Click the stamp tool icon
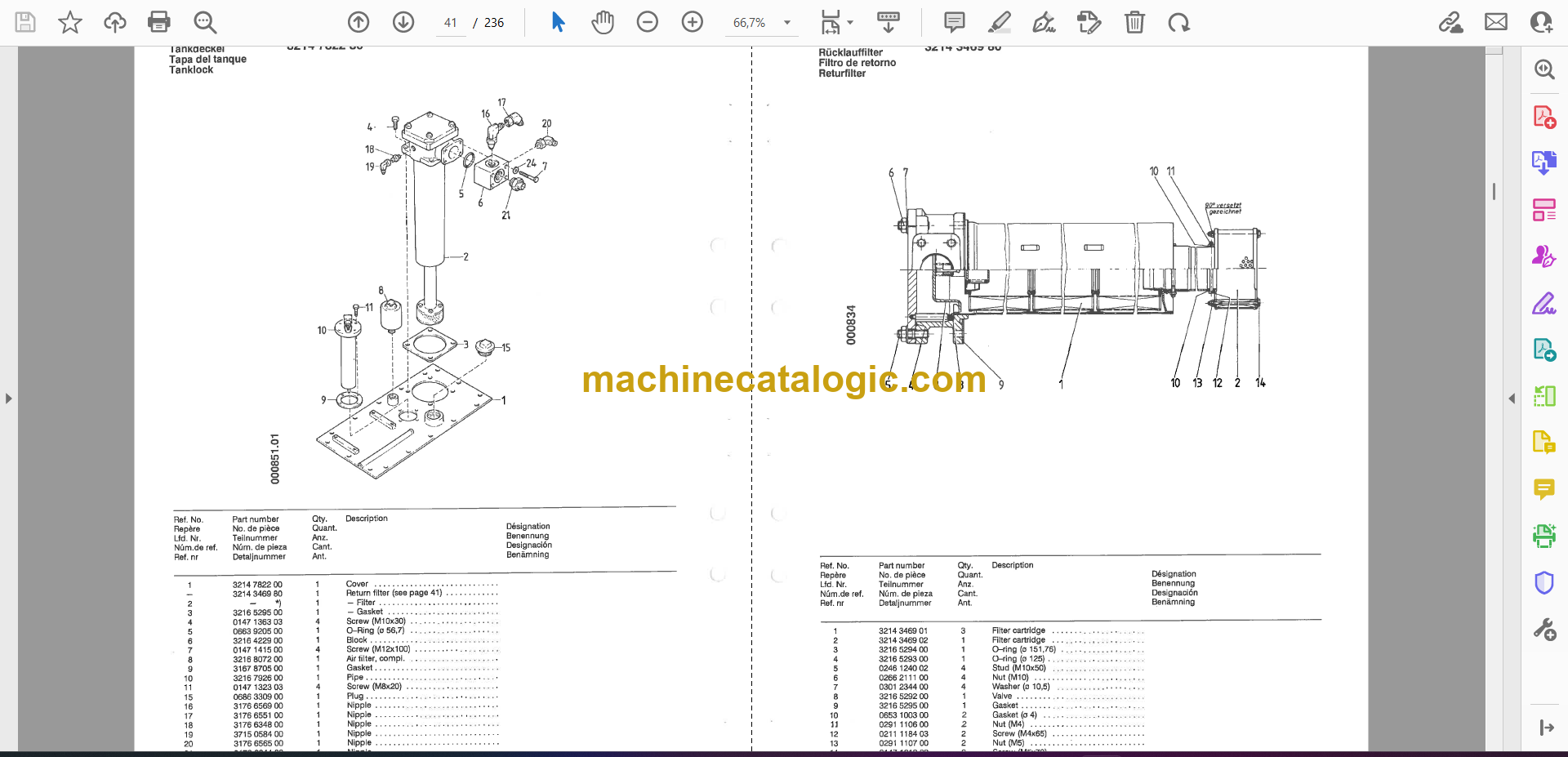1568x757 pixels. click(1089, 22)
